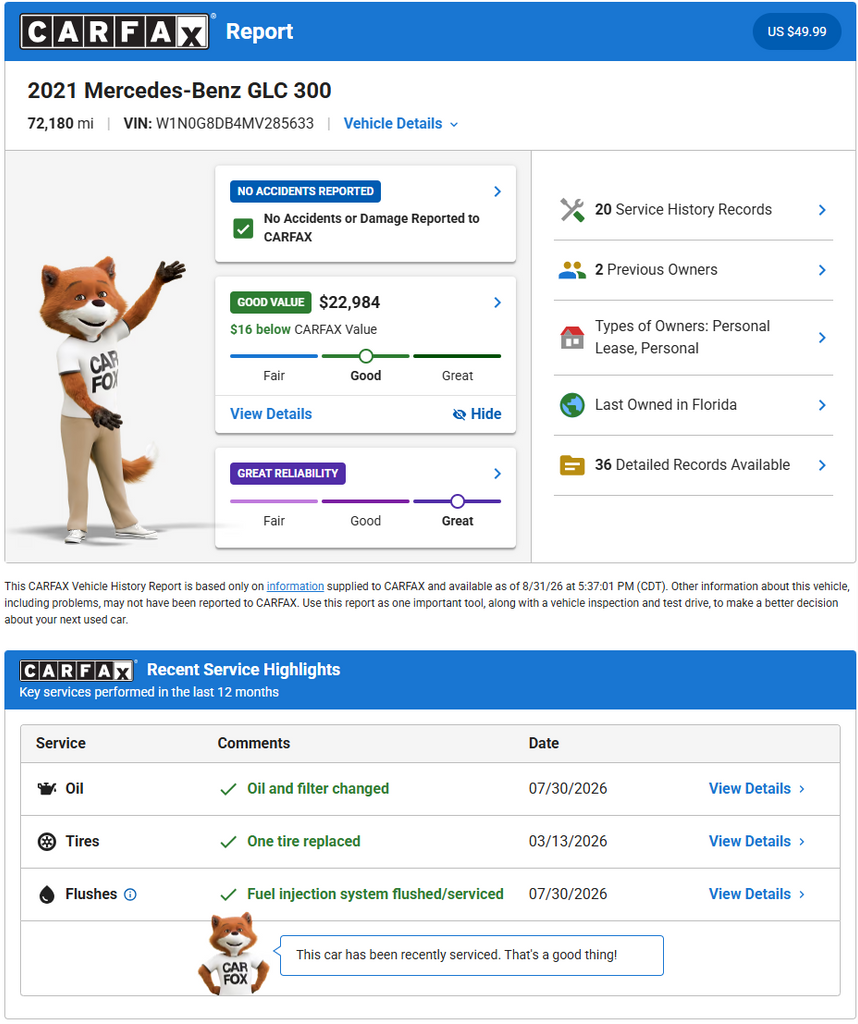Click the Fuel injection system flushed/serviced comment
858x1024 pixels.
375,895
